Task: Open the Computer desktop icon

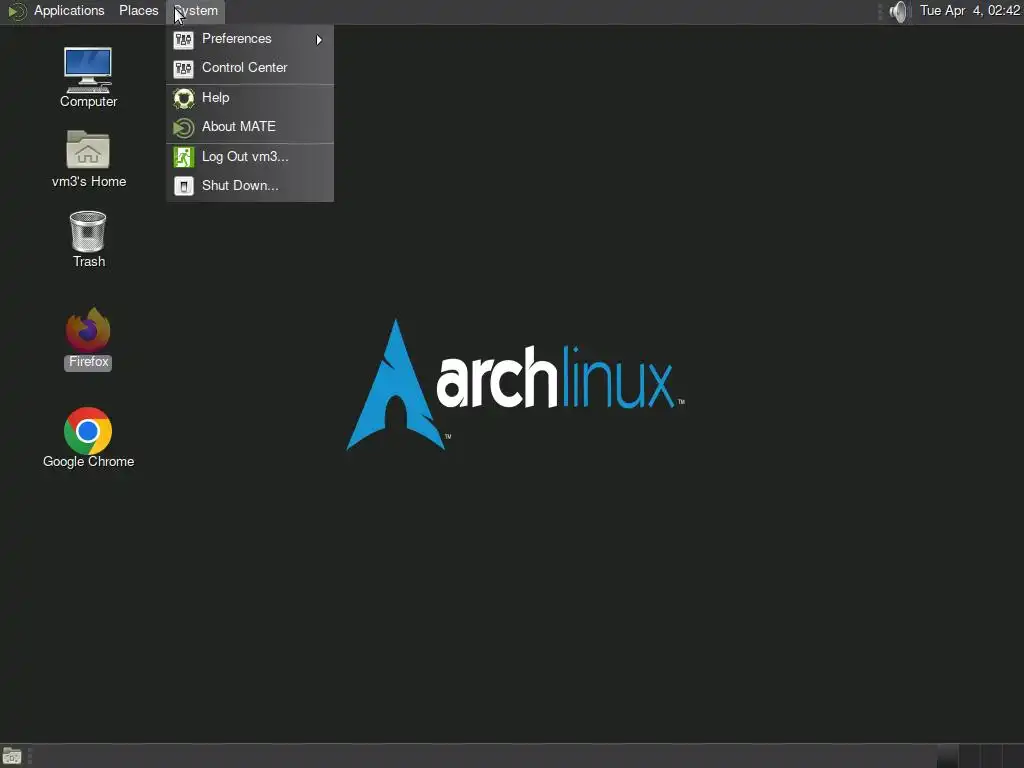Action: click(x=88, y=70)
